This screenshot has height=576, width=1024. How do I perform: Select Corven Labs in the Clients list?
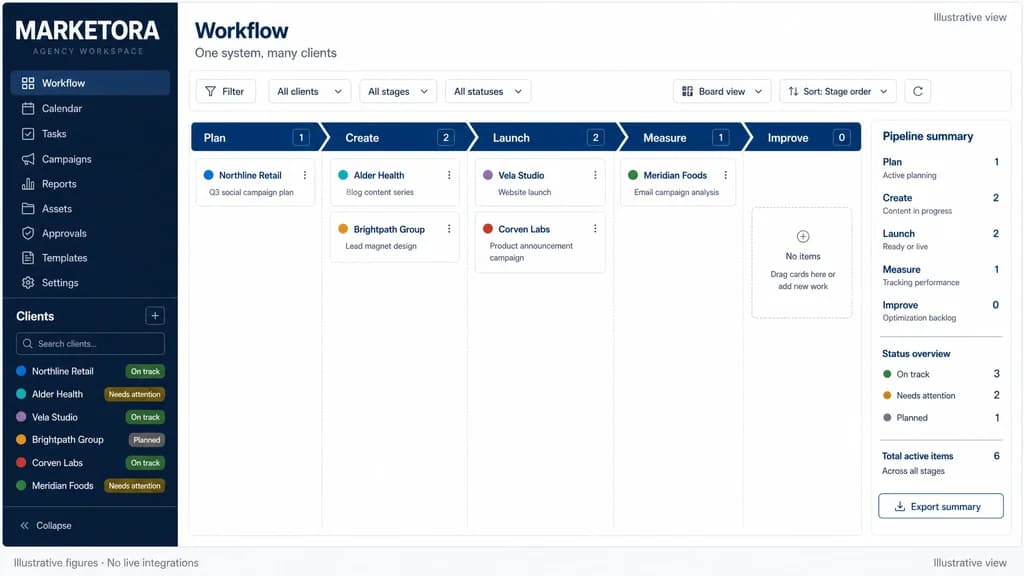click(x=90, y=462)
